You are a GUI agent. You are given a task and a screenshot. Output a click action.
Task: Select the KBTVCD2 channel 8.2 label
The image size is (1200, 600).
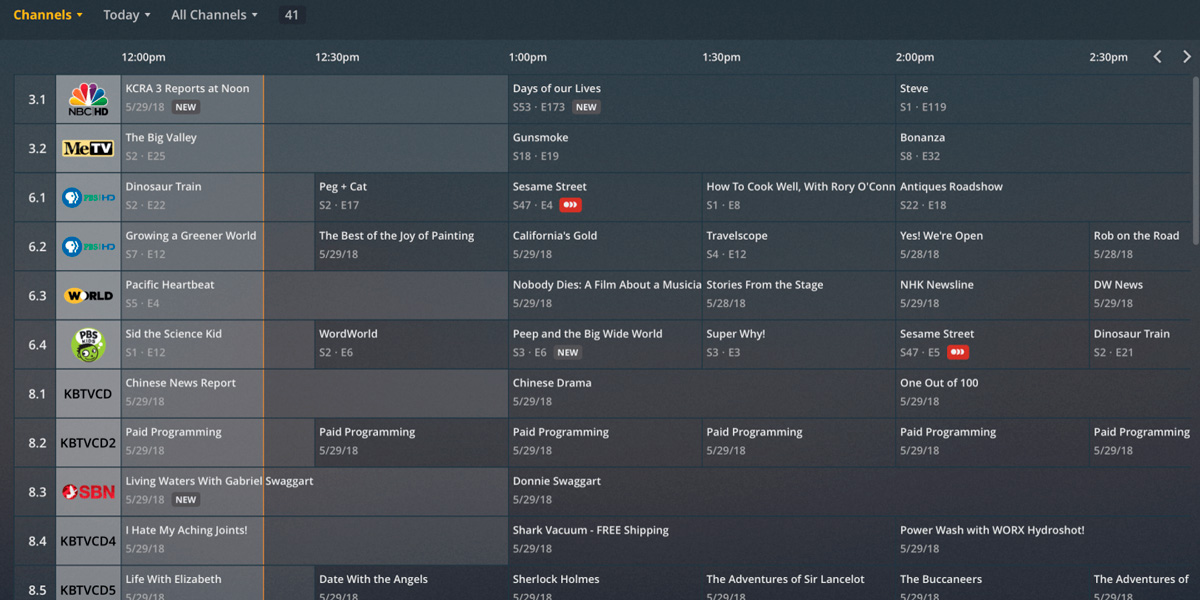[x=88, y=442]
